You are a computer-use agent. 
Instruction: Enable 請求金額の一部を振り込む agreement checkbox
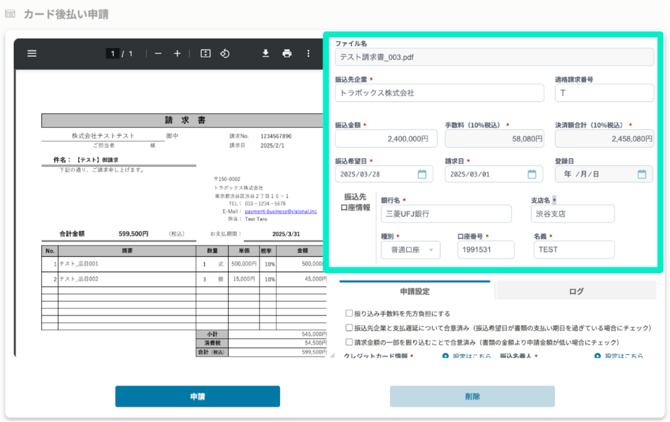[349, 342]
